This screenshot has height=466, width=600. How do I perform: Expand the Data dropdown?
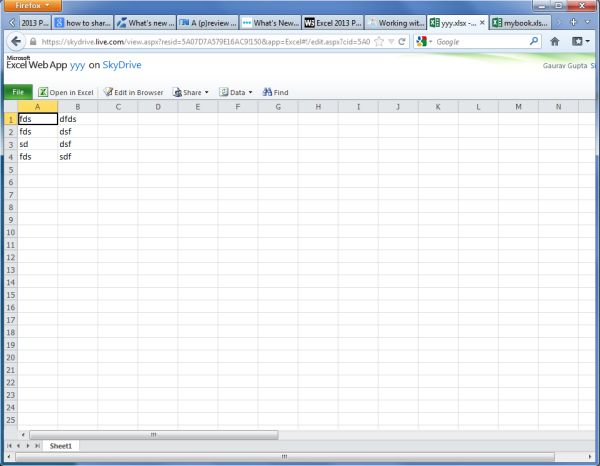[236, 92]
